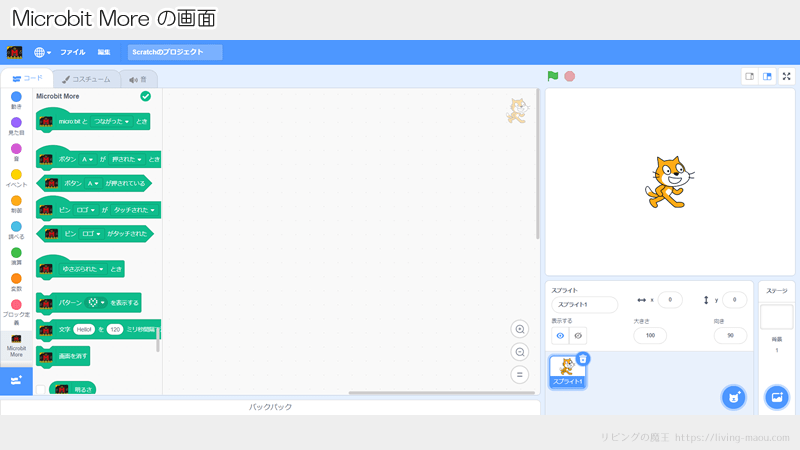The image size is (800, 450).
Task: Select the pink ブロック定義 category
Action: pos(16,312)
